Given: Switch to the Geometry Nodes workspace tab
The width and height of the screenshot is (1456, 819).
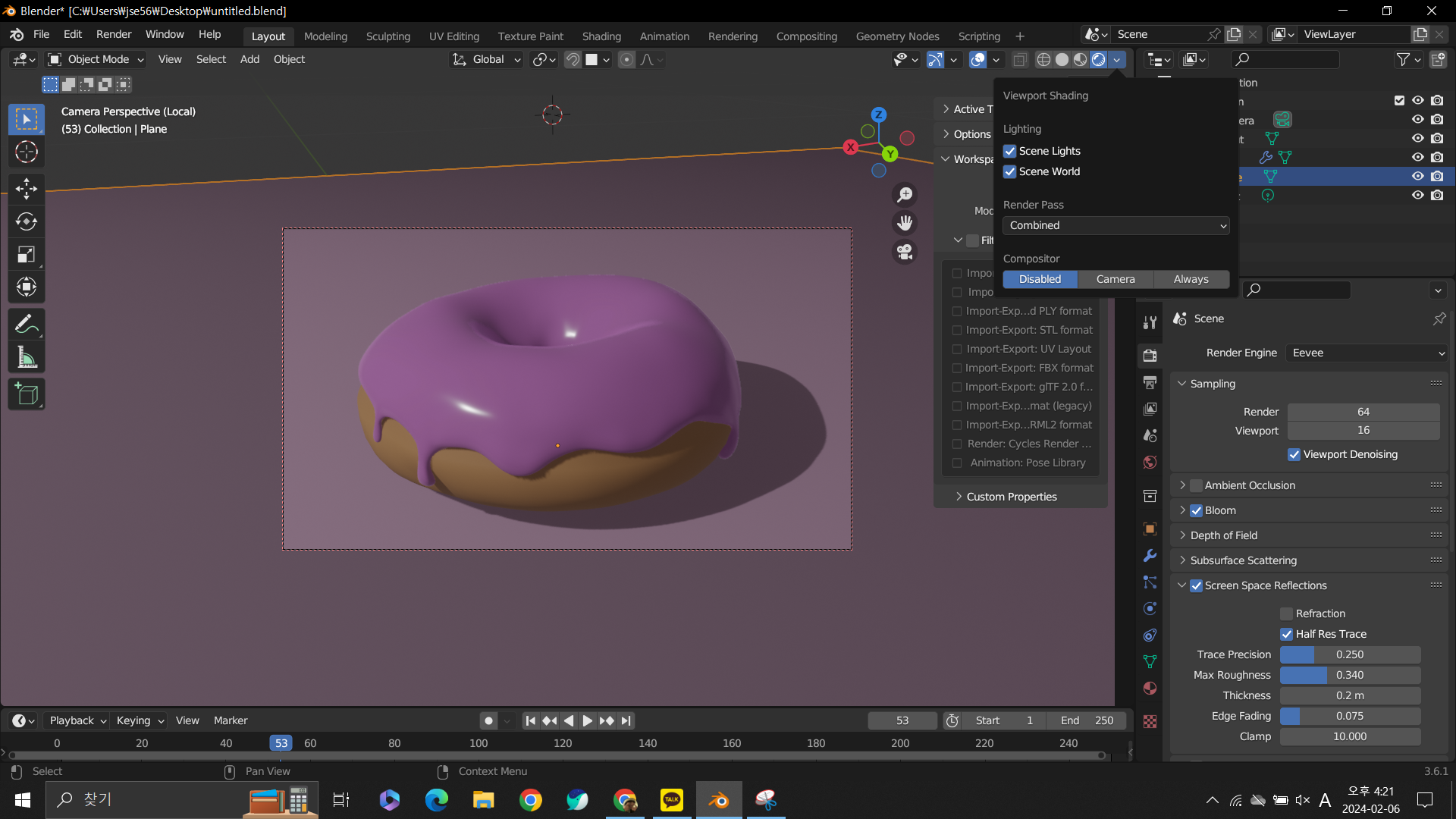Looking at the screenshot, I should pyautogui.click(x=897, y=36).
